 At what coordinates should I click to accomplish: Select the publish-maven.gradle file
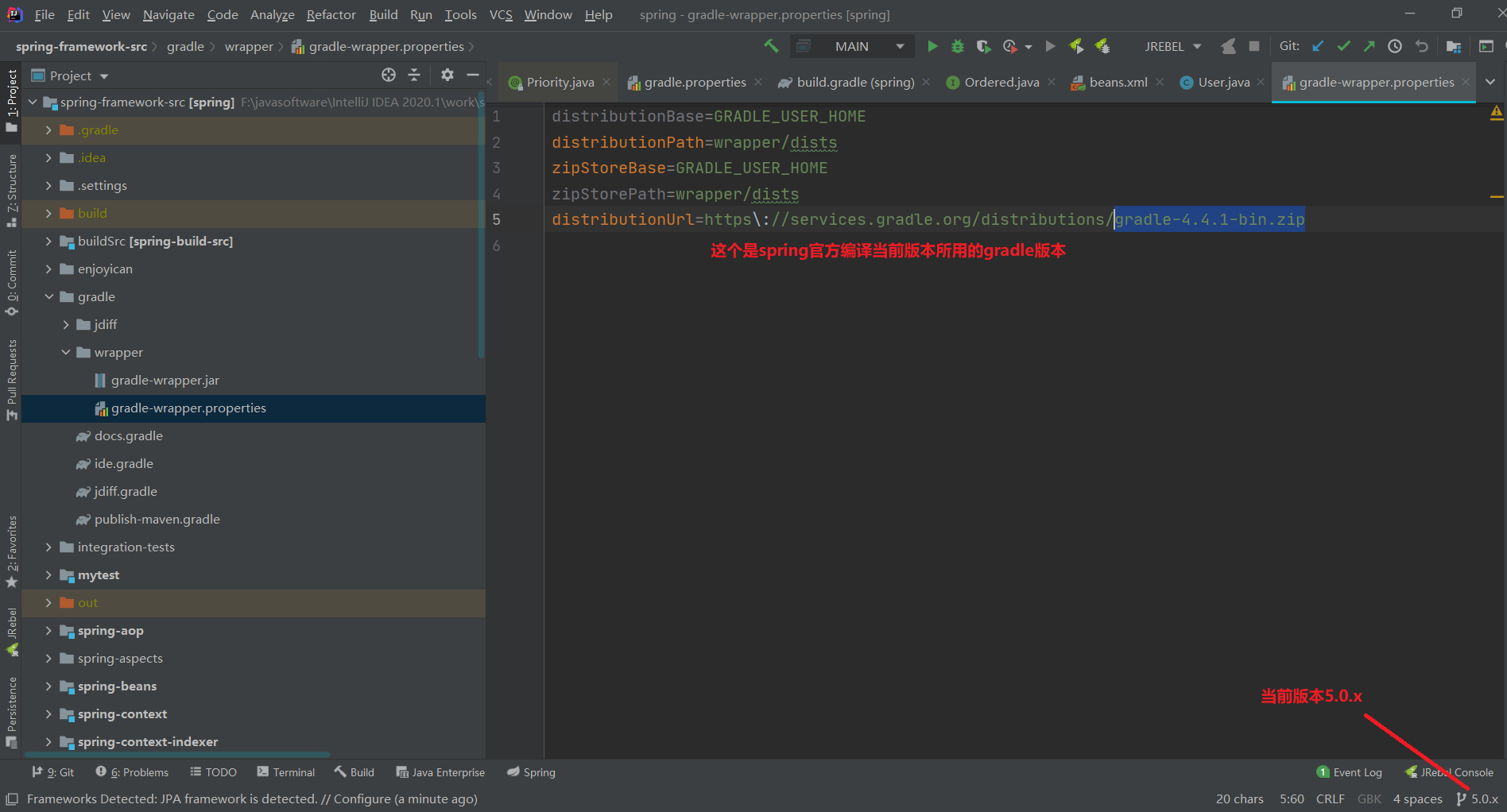point(157,519)
